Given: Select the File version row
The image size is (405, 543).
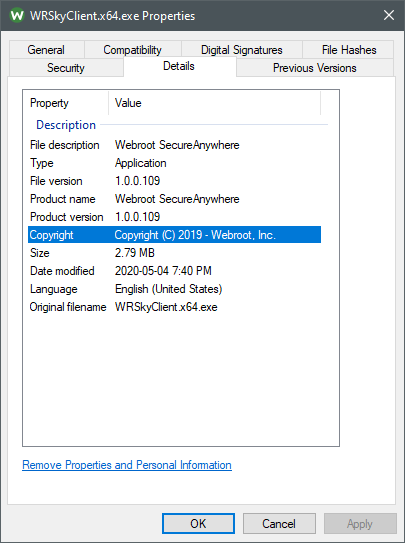Looking at the screenshot, I should coord(174,181).
